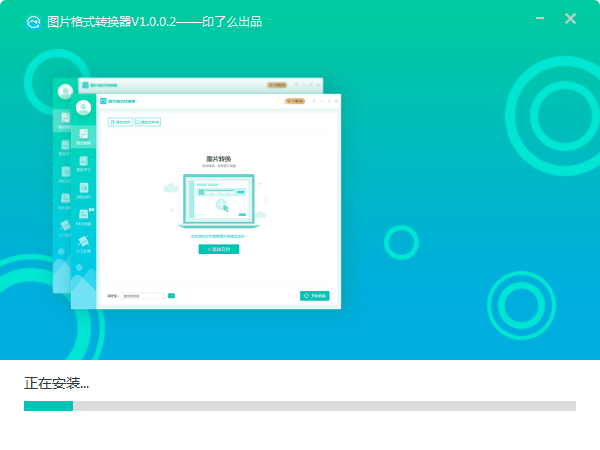600x450 pixels.
Task: Click the 添加文件 button at the preview's top left
Action: 119,122
